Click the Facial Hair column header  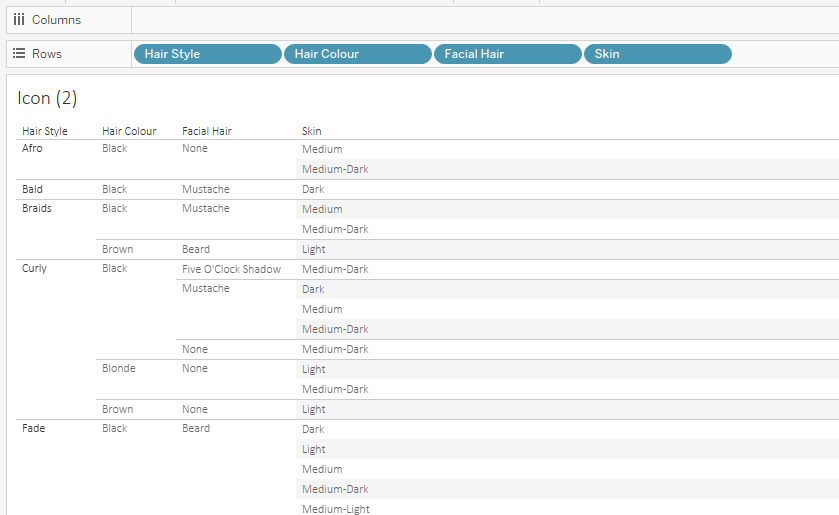[x=207, y=131]
